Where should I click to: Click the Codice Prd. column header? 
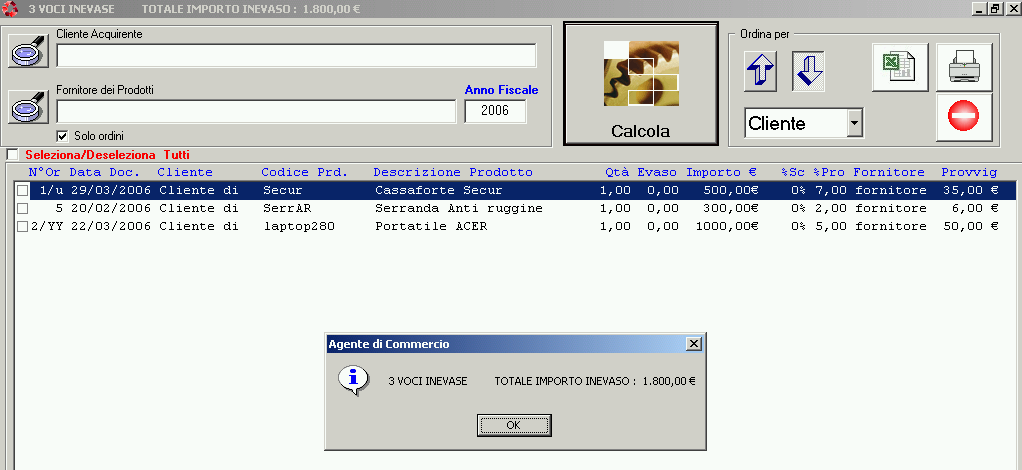click(304, 172)
